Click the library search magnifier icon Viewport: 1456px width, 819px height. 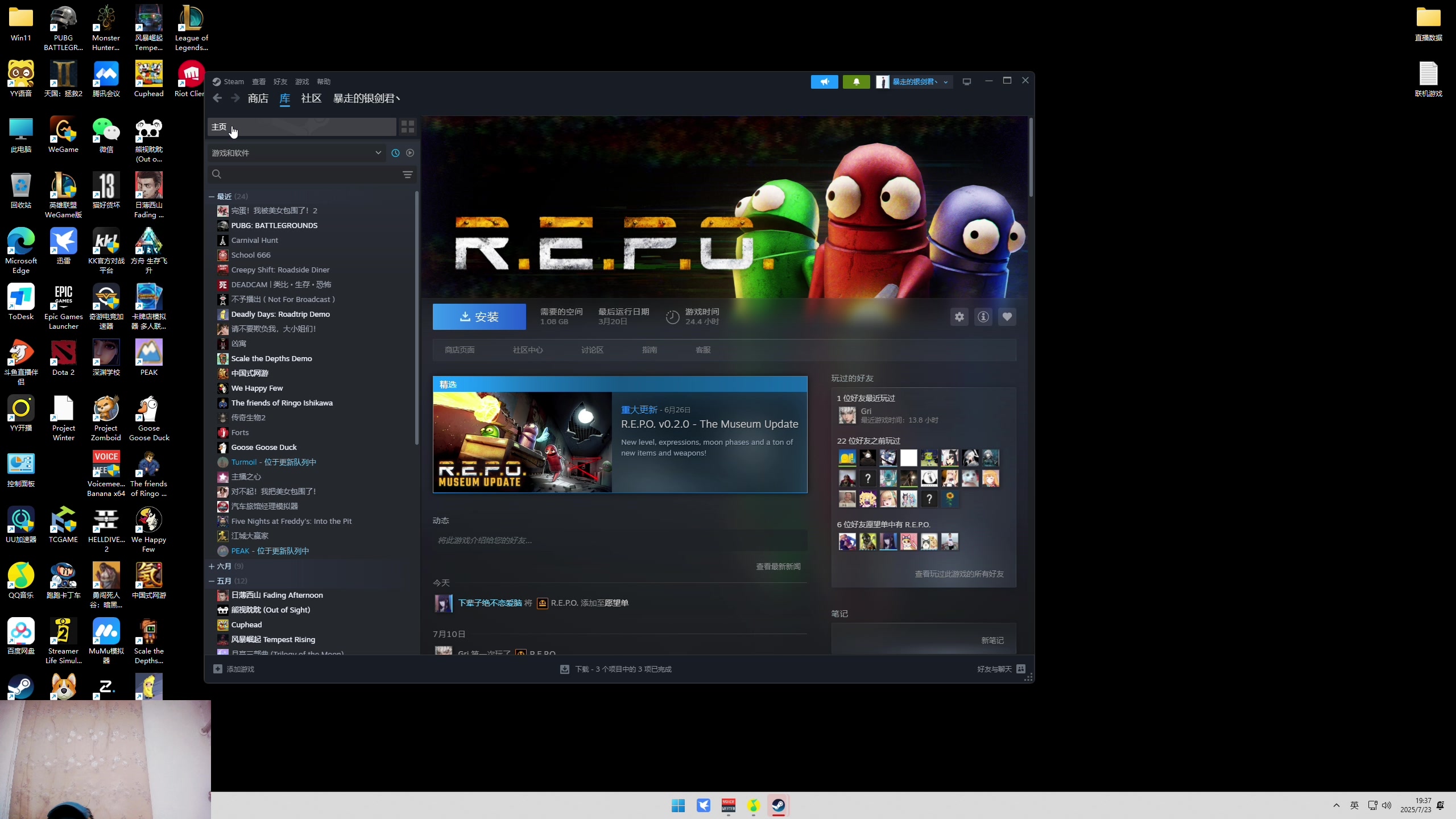pyautogui.click(x=217, y=175)
